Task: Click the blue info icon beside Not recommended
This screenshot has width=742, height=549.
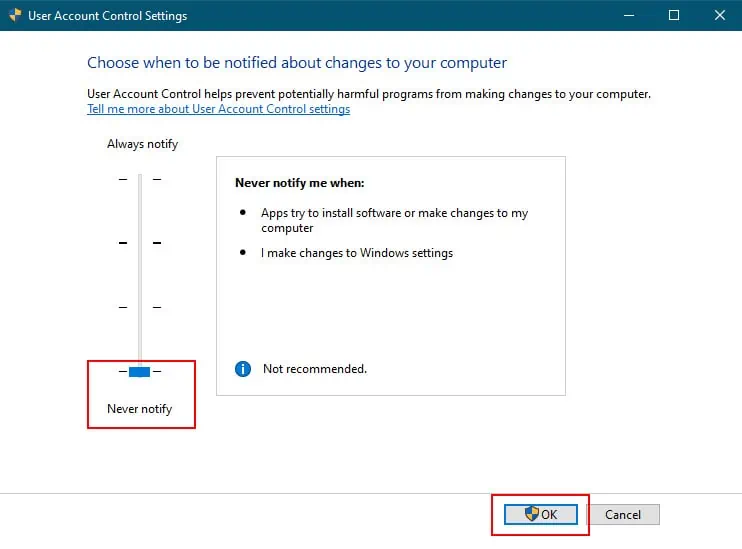Action: (x=243, y=369)
